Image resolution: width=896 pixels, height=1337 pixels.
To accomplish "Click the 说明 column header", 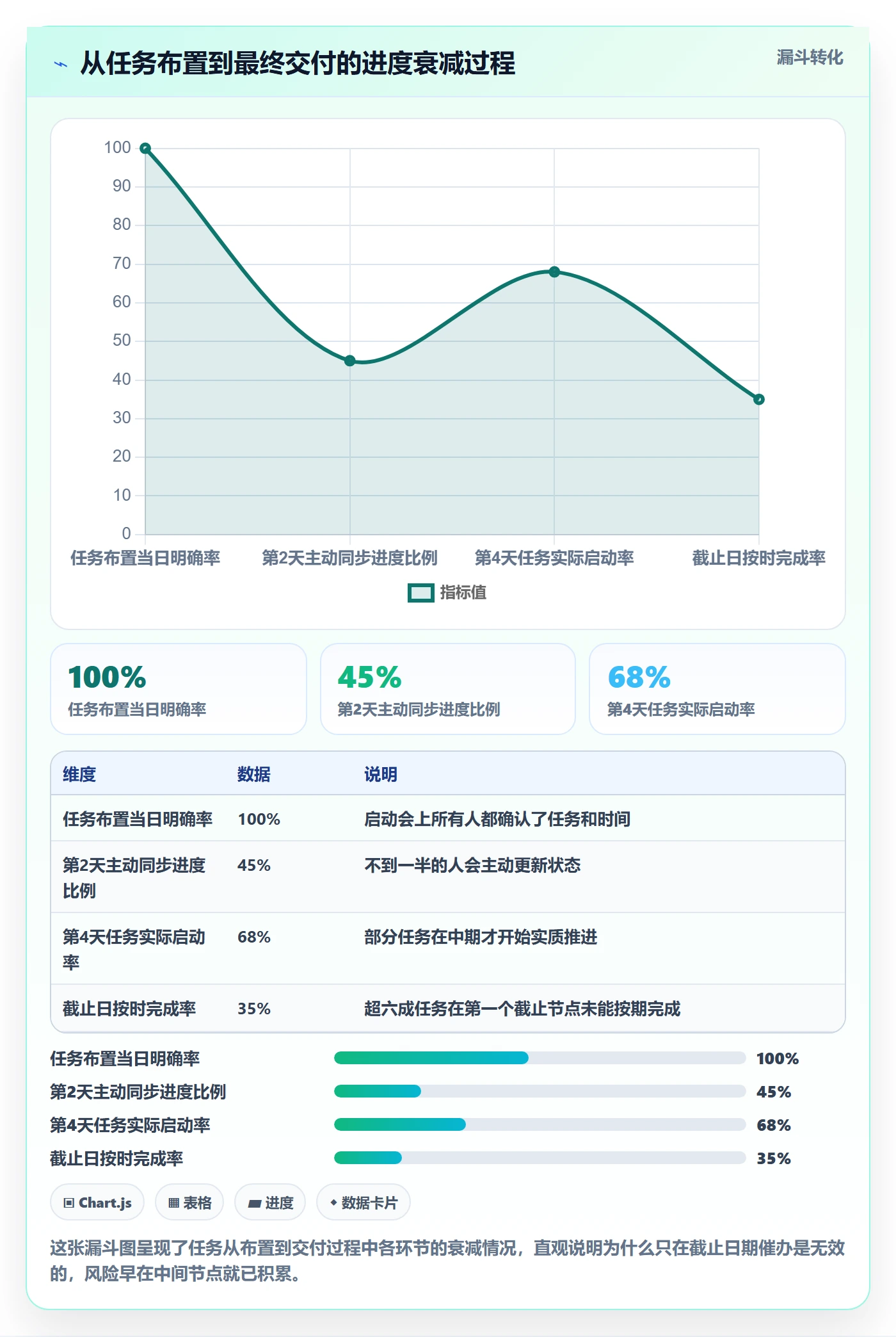I will point(381,774).
